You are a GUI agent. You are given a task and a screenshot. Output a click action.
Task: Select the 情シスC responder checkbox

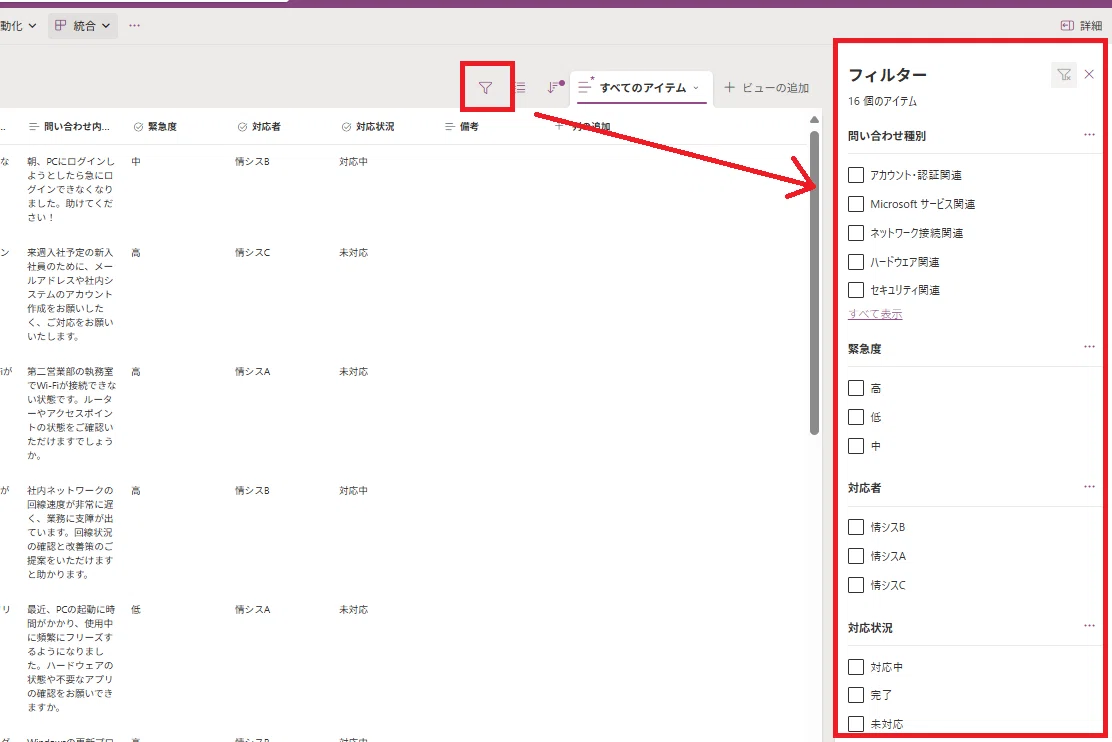[x=856, y=585]
